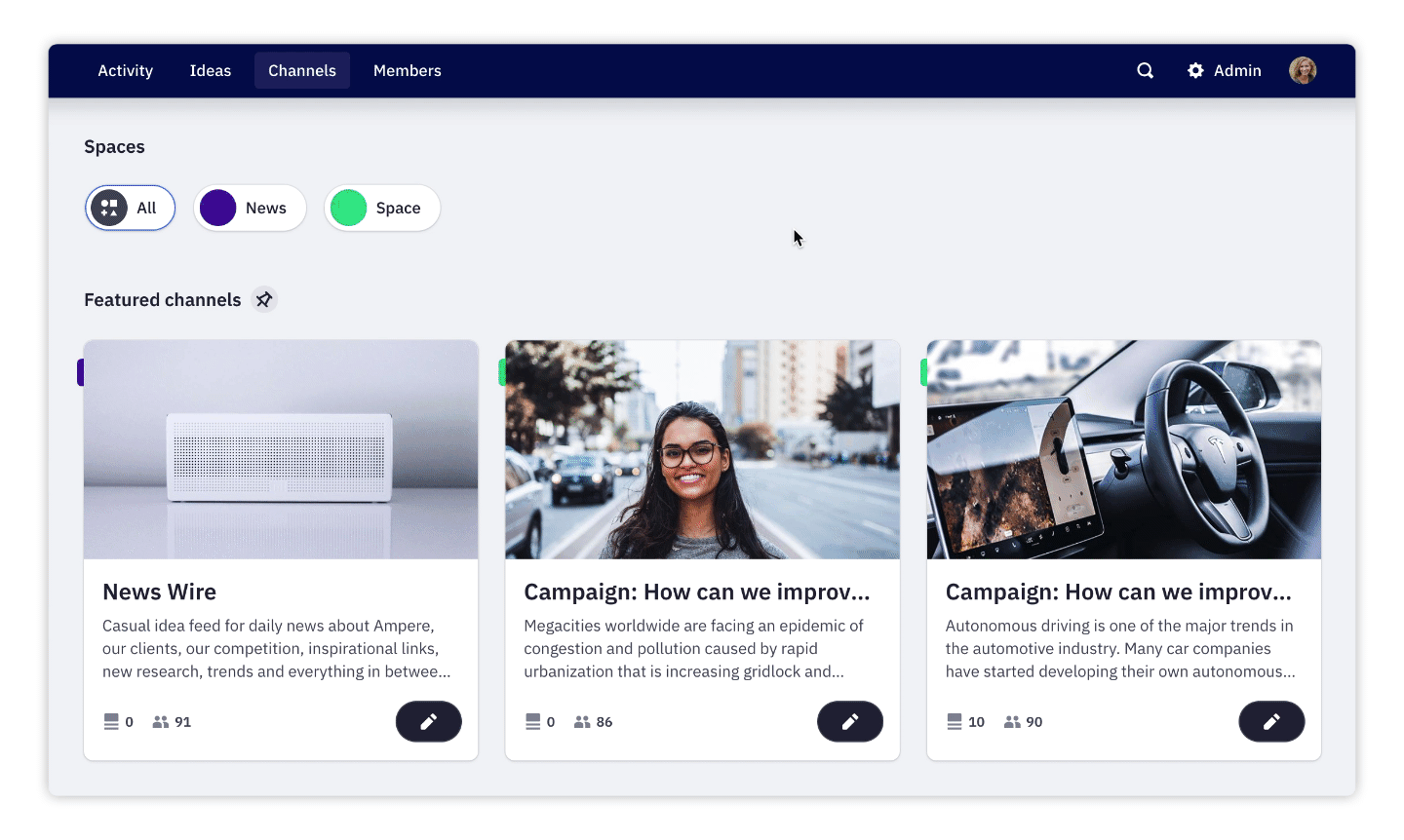
Task: Click the members icon on News Wire card
Action: (x=161, y=722)
